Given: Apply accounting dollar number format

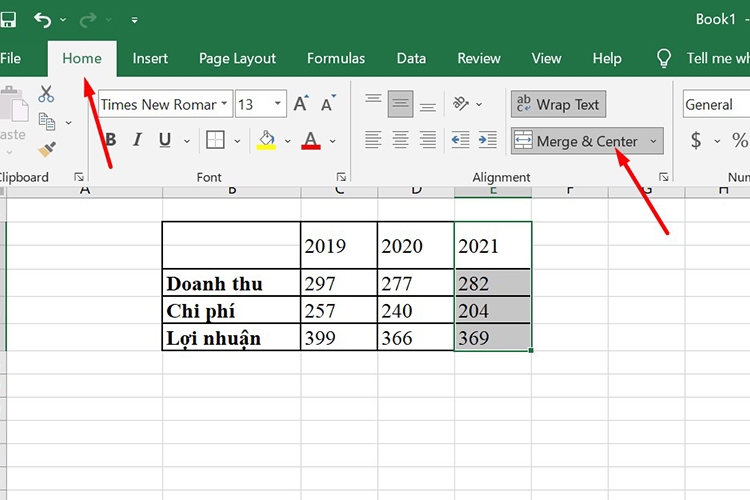Looking at the screenshot, I should 696,141.
